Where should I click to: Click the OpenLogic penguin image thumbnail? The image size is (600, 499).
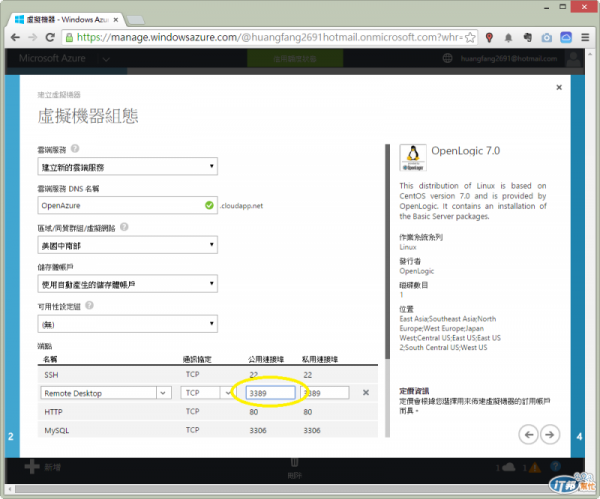click(x=413, y=157)
